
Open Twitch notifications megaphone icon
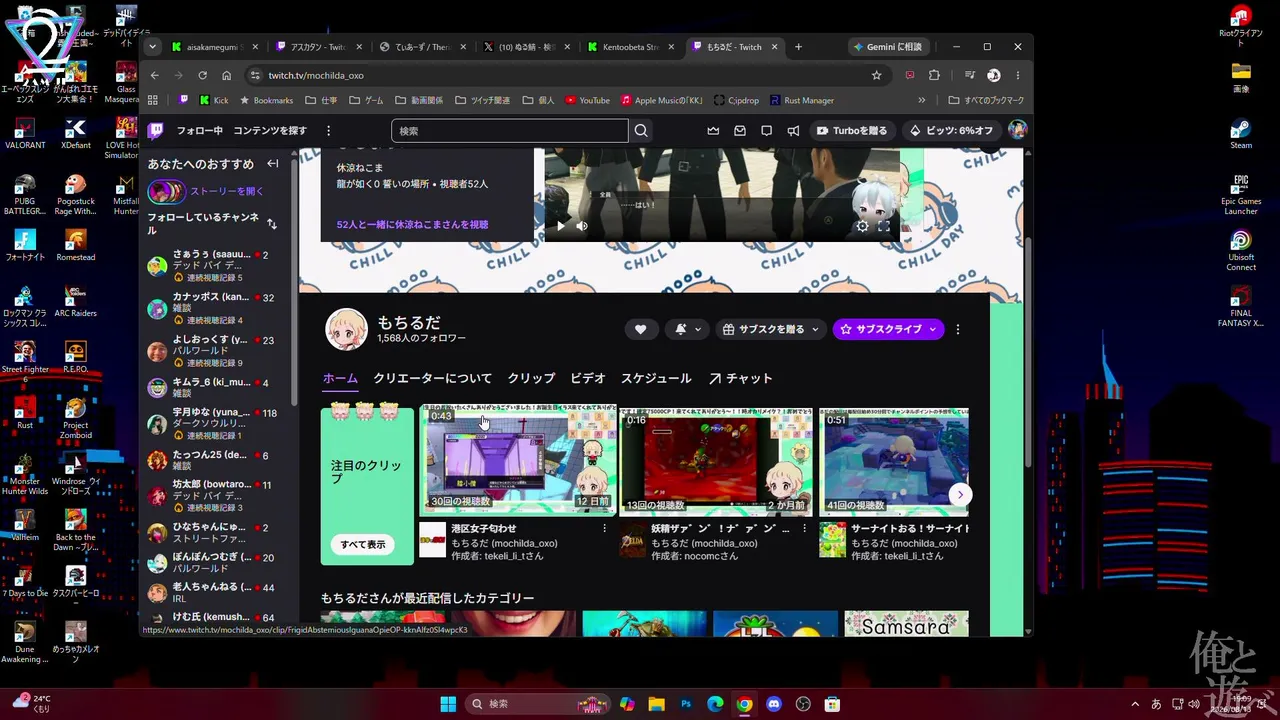(793, 131)
